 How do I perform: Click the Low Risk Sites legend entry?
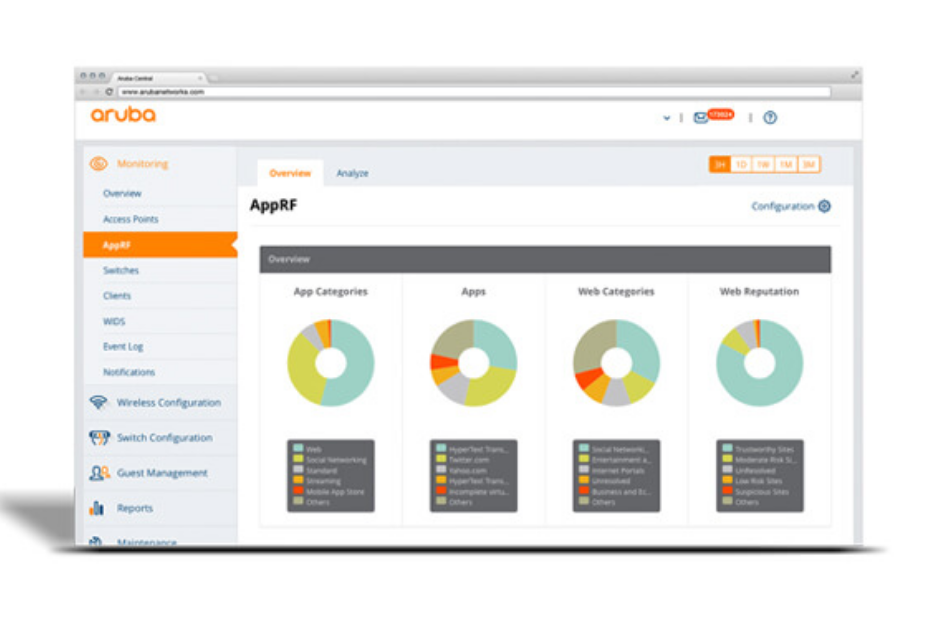[759, 481]
